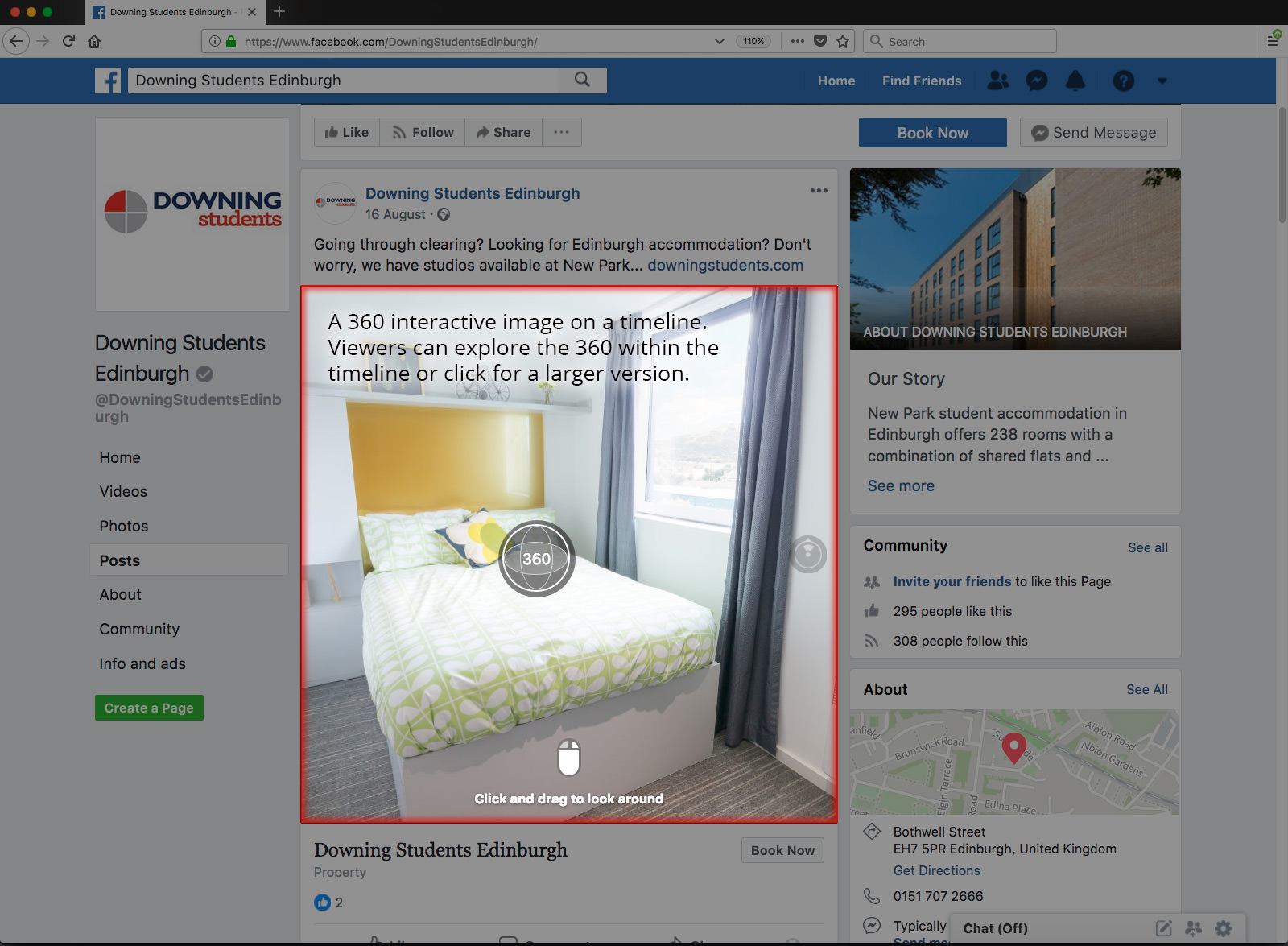The image size is (1288, 946).
Task: Like the page
Action: click(x=346, y=132)
